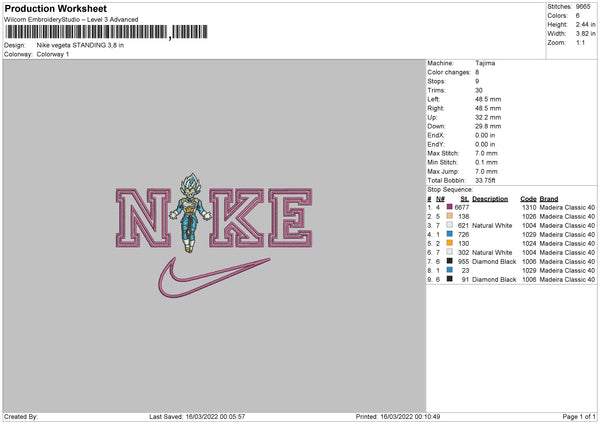600x424 pixels.
Task: Select the "EndY:" label
Action: point(436,144)
